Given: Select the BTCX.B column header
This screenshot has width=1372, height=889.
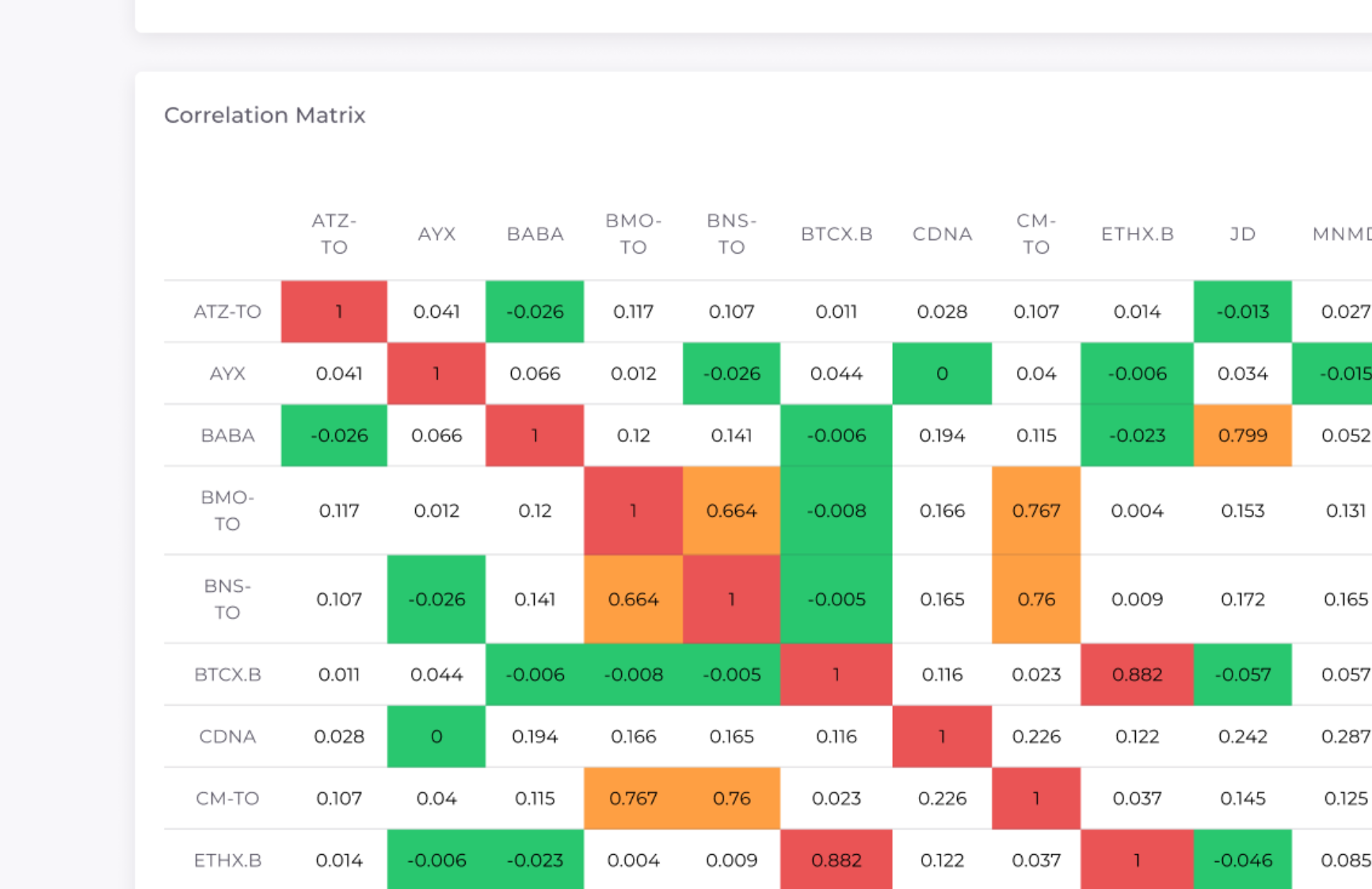Looking at the screenshot, I should (x=837, y=233).
